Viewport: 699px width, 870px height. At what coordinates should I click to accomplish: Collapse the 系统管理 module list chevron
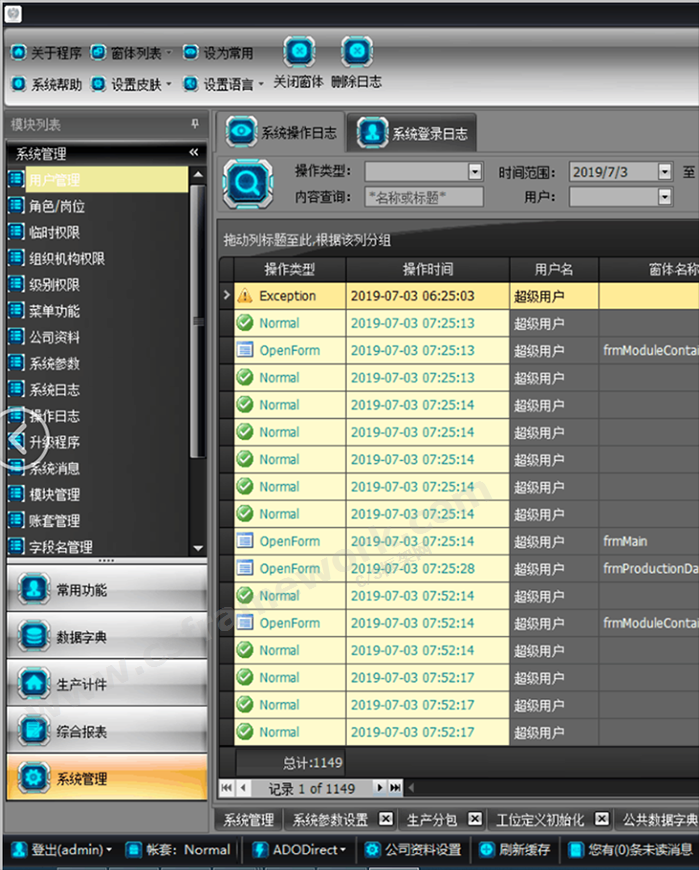pos(194,153)
